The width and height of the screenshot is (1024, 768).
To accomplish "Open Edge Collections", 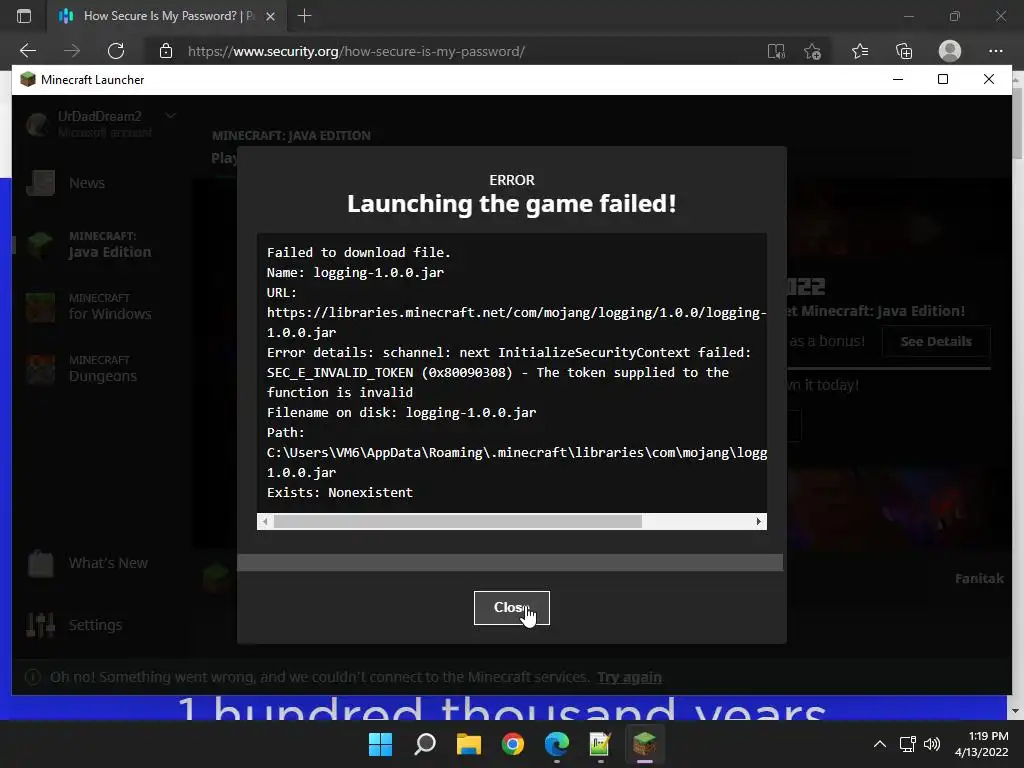I will click(x=904, y=51).
